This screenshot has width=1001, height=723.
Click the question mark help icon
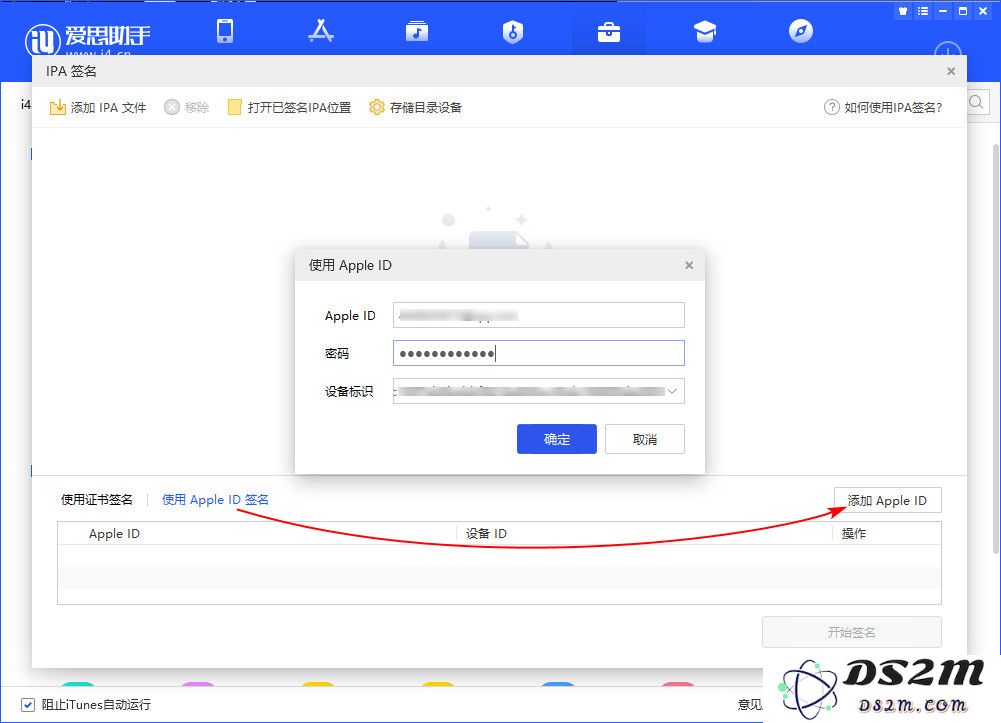pyautogui.click(x=831, y=107)
